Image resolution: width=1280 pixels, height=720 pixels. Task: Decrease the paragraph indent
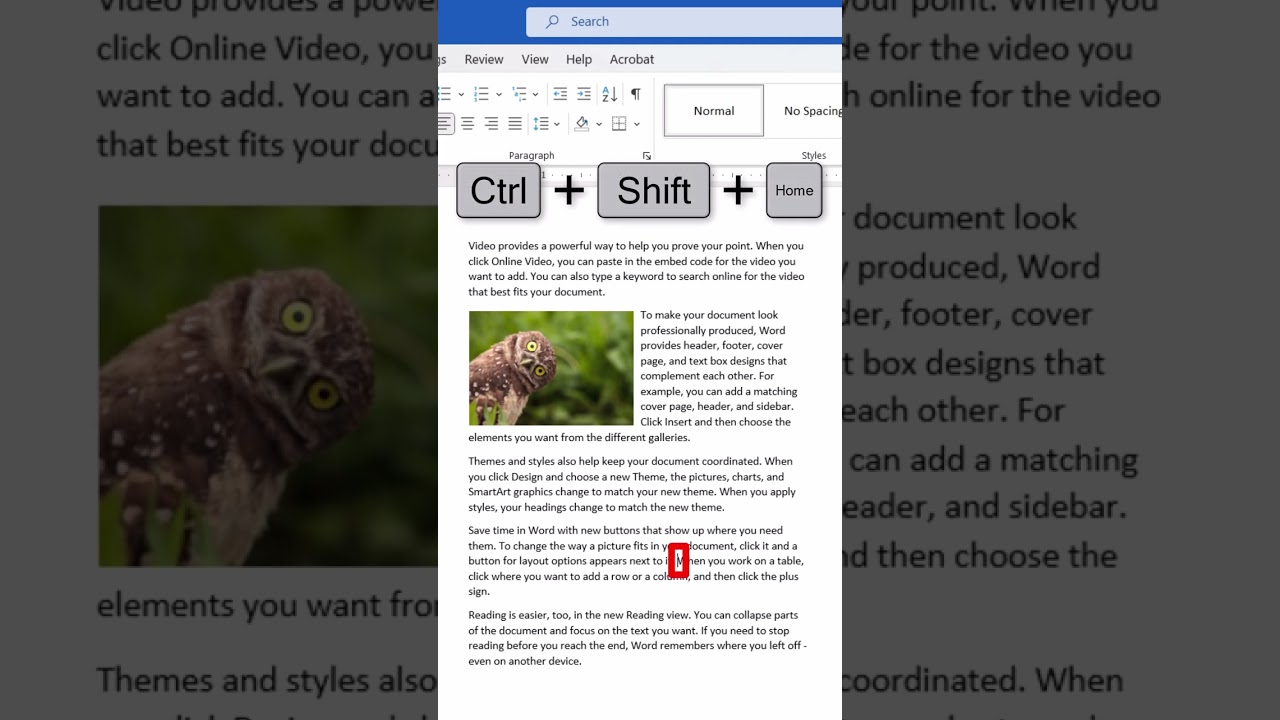pyautogui.click(x=560, y=94)
